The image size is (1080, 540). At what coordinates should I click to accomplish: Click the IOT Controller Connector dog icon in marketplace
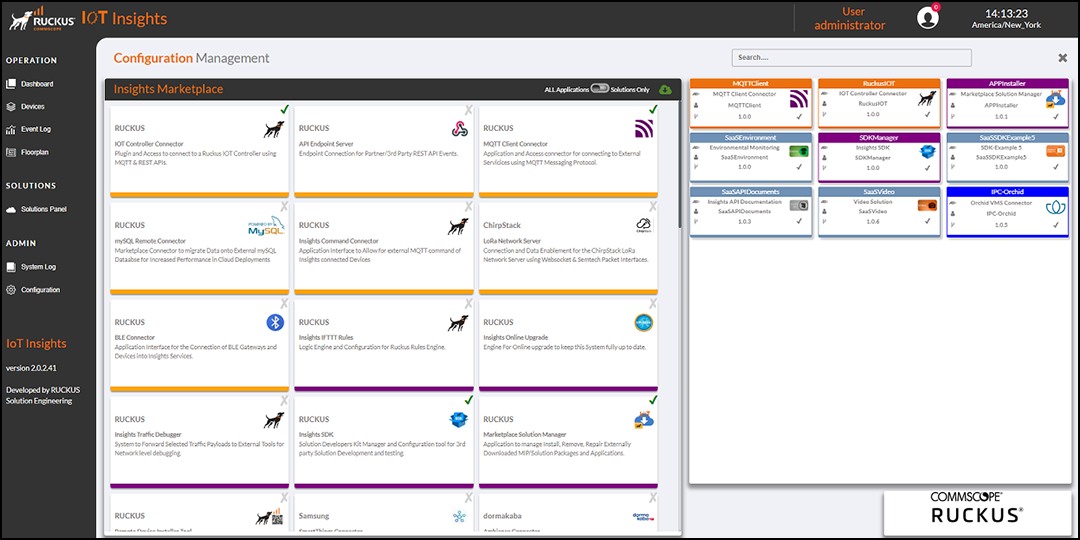(x=273, y=129)
